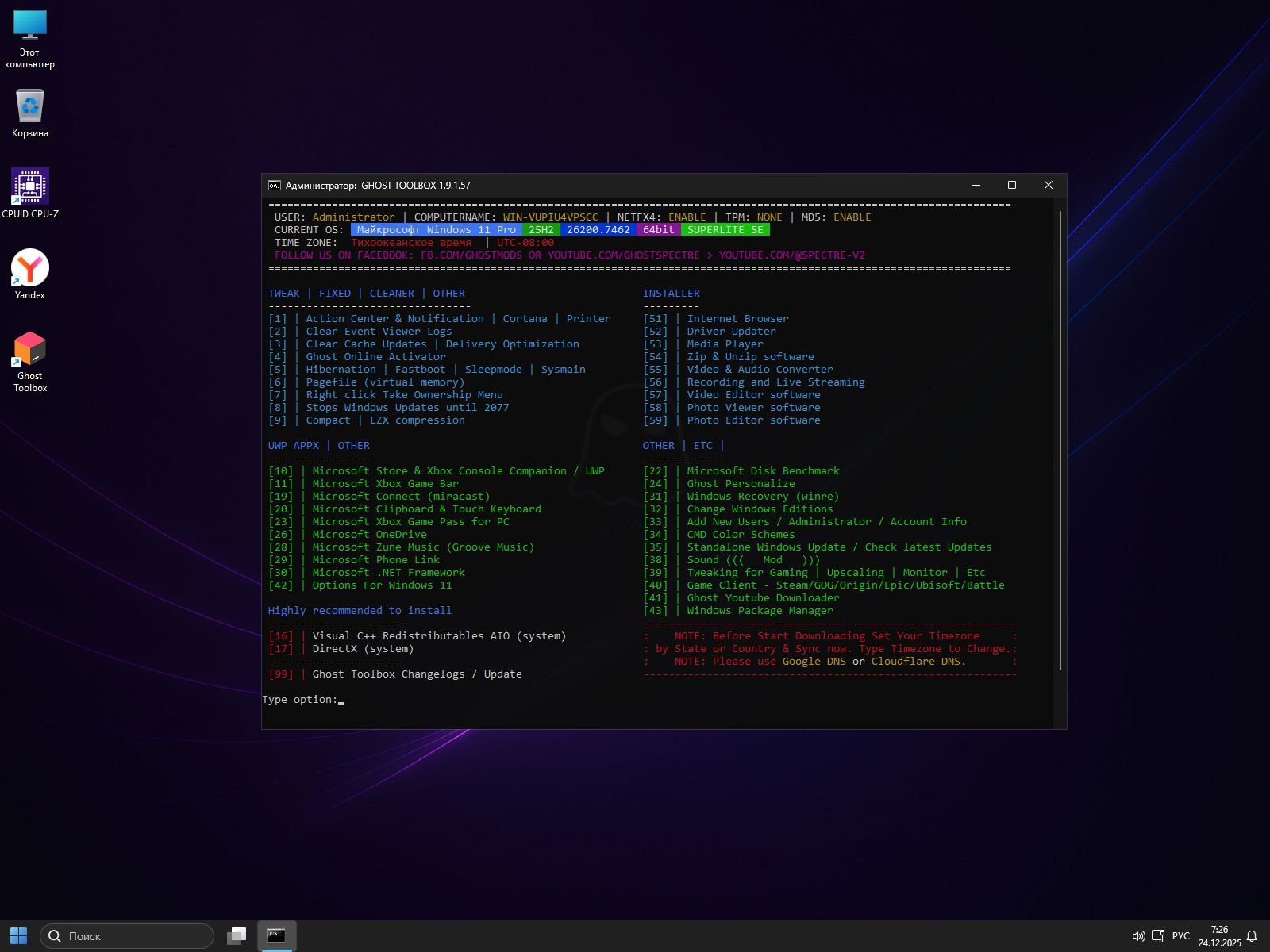The width and height of the screenshot is (1270, 952).
Task: Select the Этот компьютер desktop icon
Action: [30, 25]
